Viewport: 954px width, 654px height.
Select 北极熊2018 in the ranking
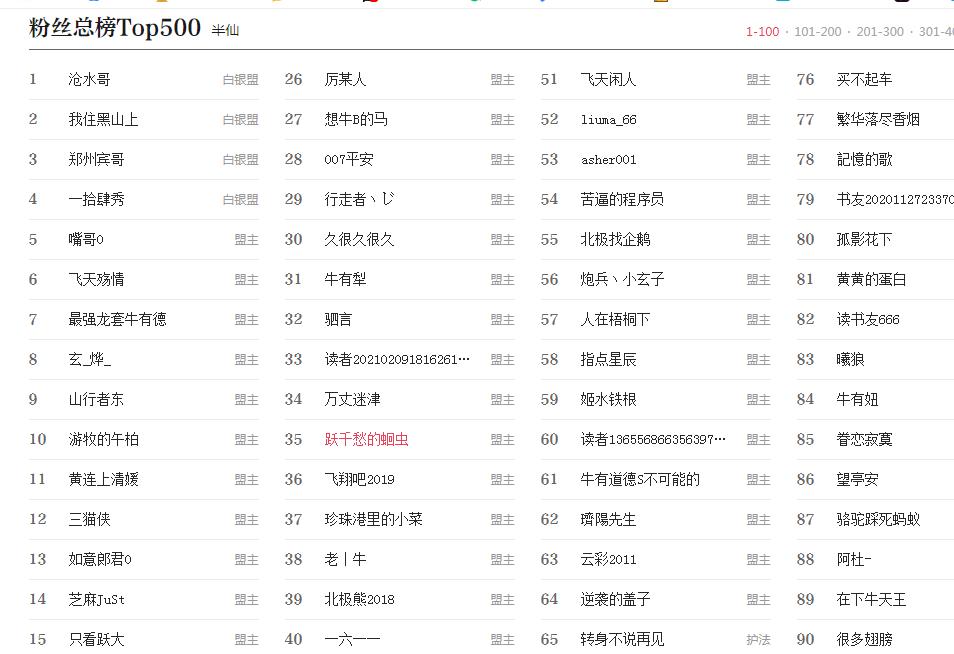pos(359,600)
